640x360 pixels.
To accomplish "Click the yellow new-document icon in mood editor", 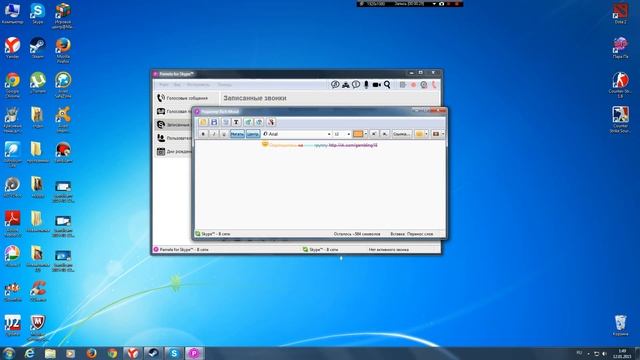I will (x=203, y=122).
